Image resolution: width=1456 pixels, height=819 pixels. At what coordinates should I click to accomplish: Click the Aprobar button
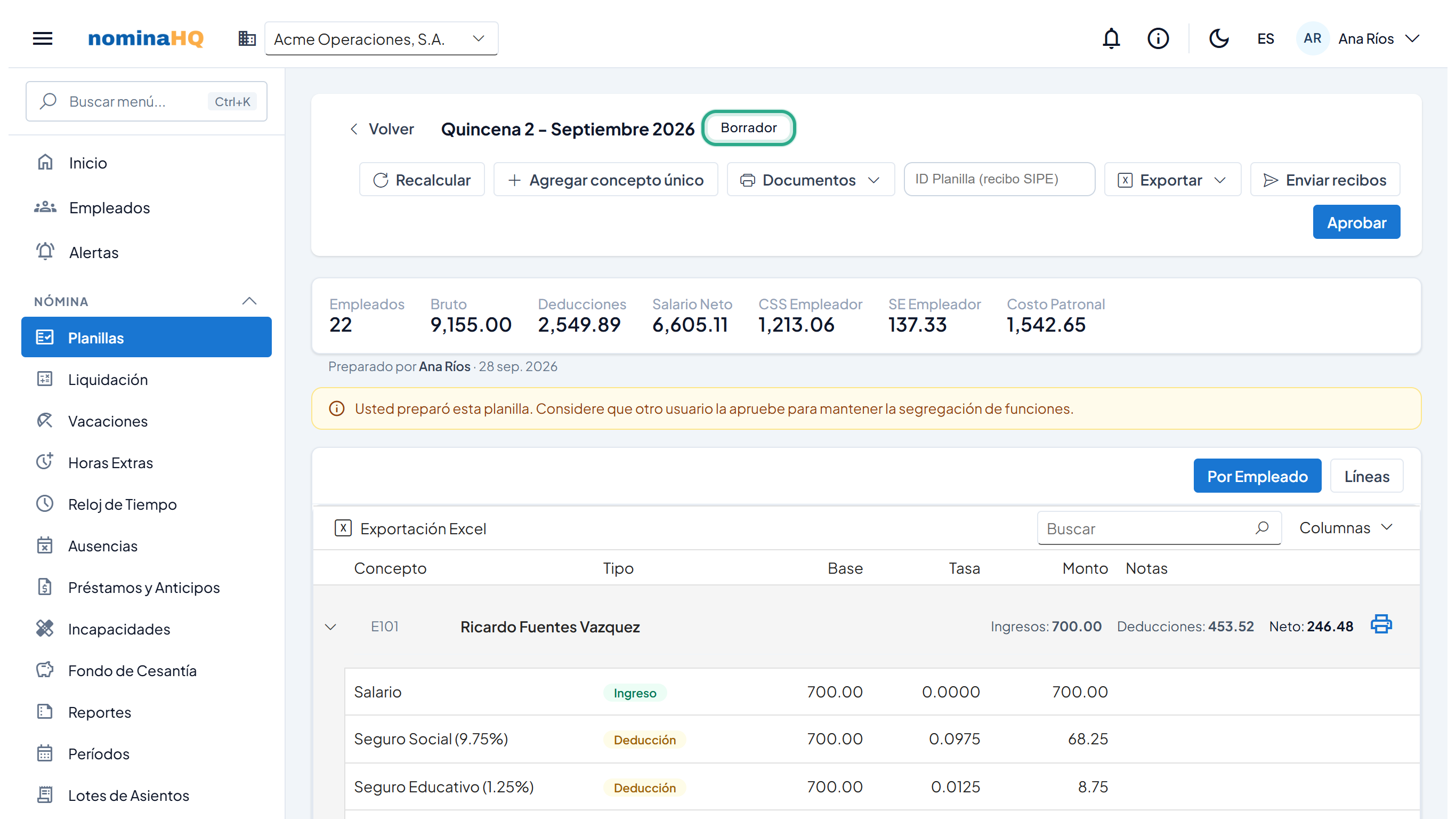1356,222
